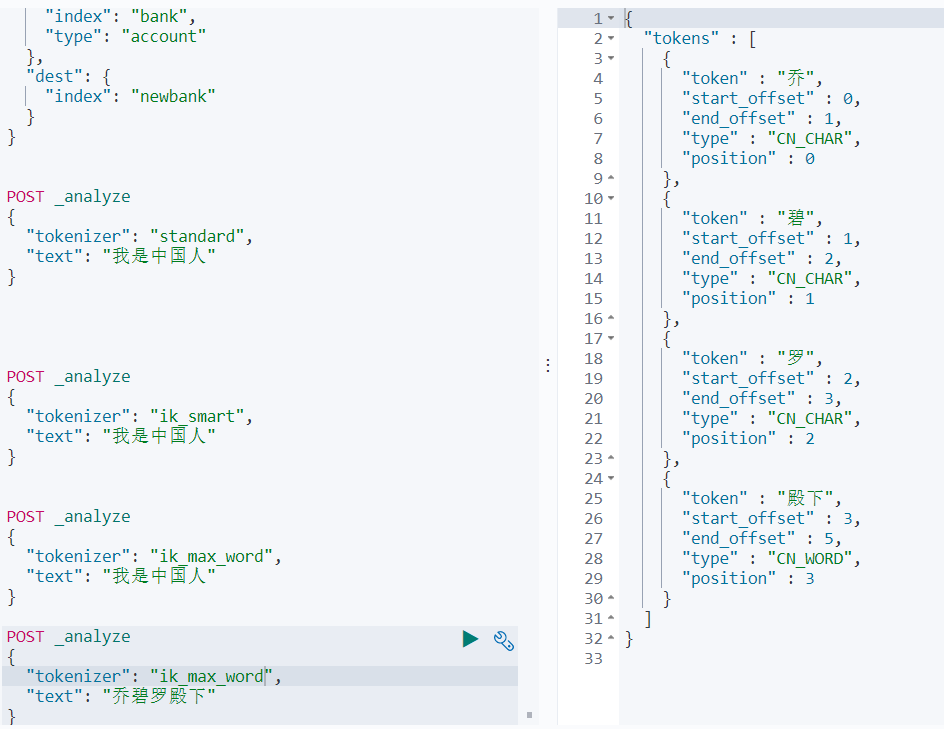Toggle fold arrow at line 9
The width and height of the screenshot is (944, 729).
coord(611,178)
